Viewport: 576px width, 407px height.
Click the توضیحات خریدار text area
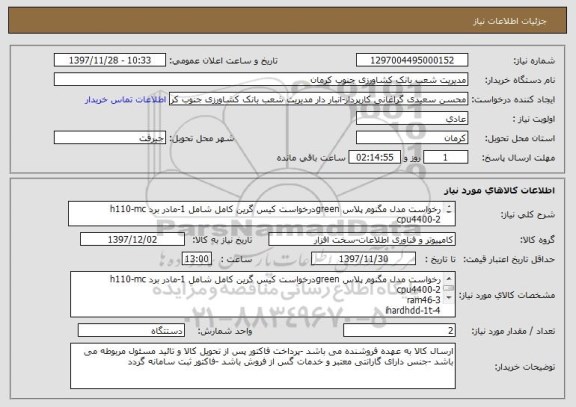point(263,366)
